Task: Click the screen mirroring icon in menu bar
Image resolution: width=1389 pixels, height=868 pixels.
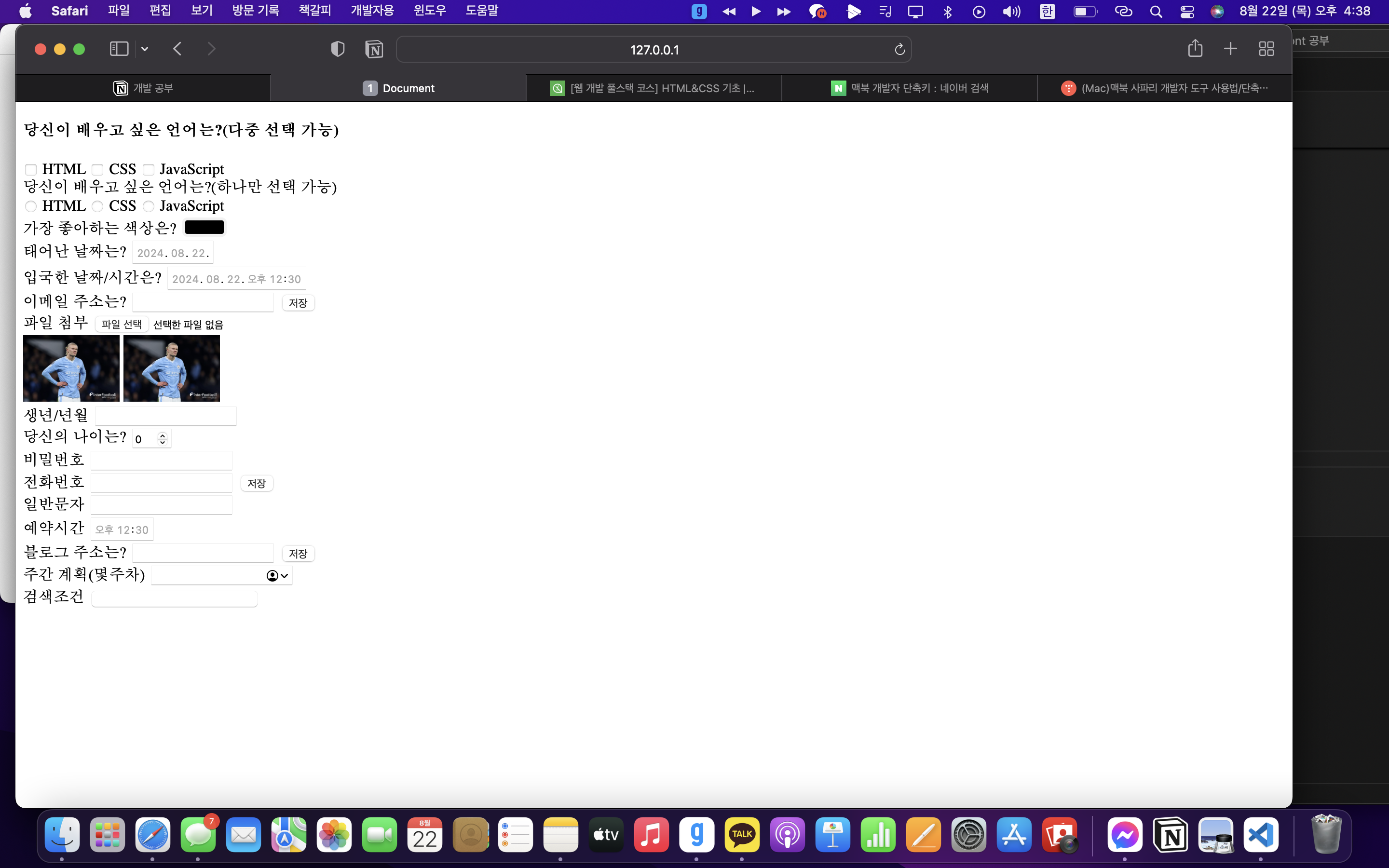Action: coord(915,11)
